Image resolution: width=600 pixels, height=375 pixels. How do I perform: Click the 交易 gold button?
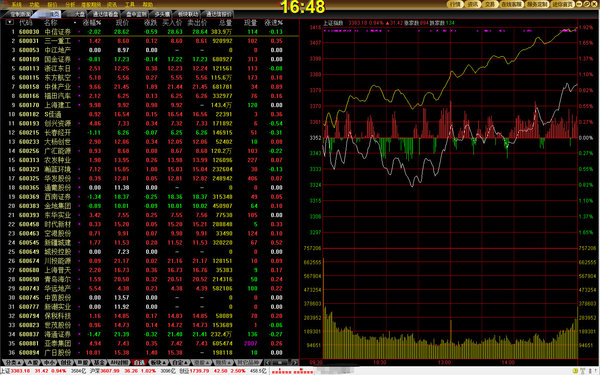[x=490, y=4]
